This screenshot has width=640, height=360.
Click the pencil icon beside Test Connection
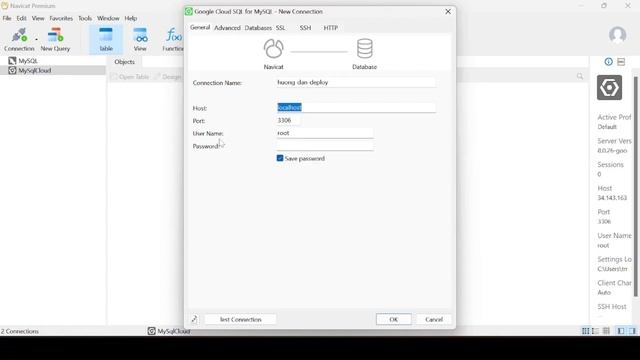[194, 319]
